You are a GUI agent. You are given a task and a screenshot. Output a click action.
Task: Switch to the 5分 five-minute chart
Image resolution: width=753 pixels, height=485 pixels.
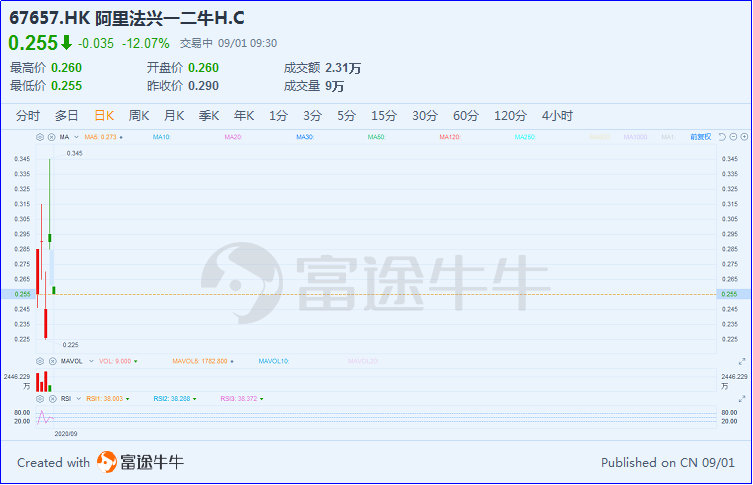tap(346, 116)
